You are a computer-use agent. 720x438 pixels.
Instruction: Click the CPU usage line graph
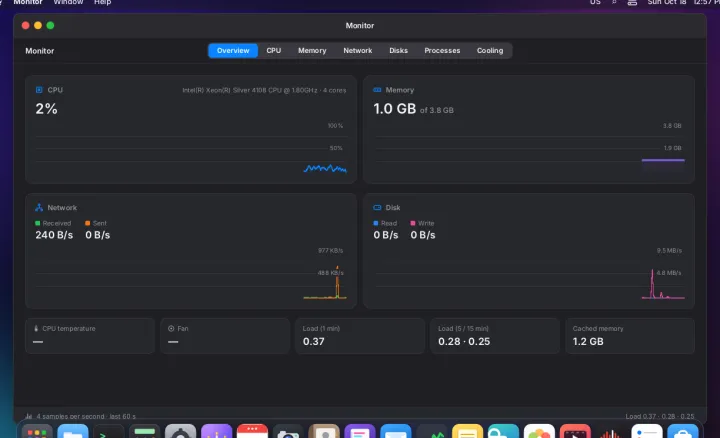[x=325, y=168]
